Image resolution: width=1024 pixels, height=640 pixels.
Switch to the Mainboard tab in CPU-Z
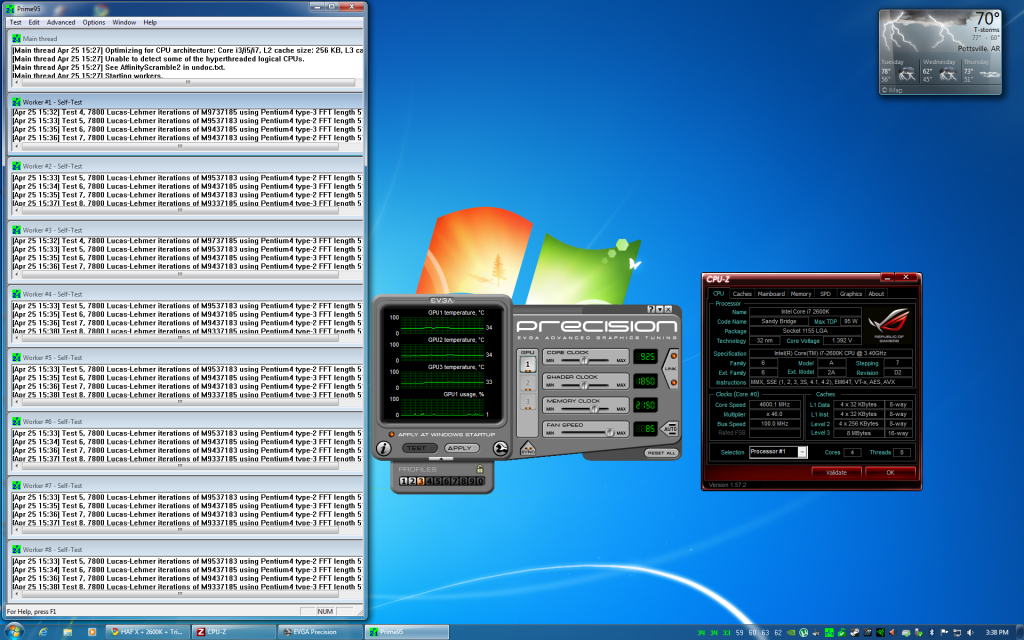(x=771, y=294)
